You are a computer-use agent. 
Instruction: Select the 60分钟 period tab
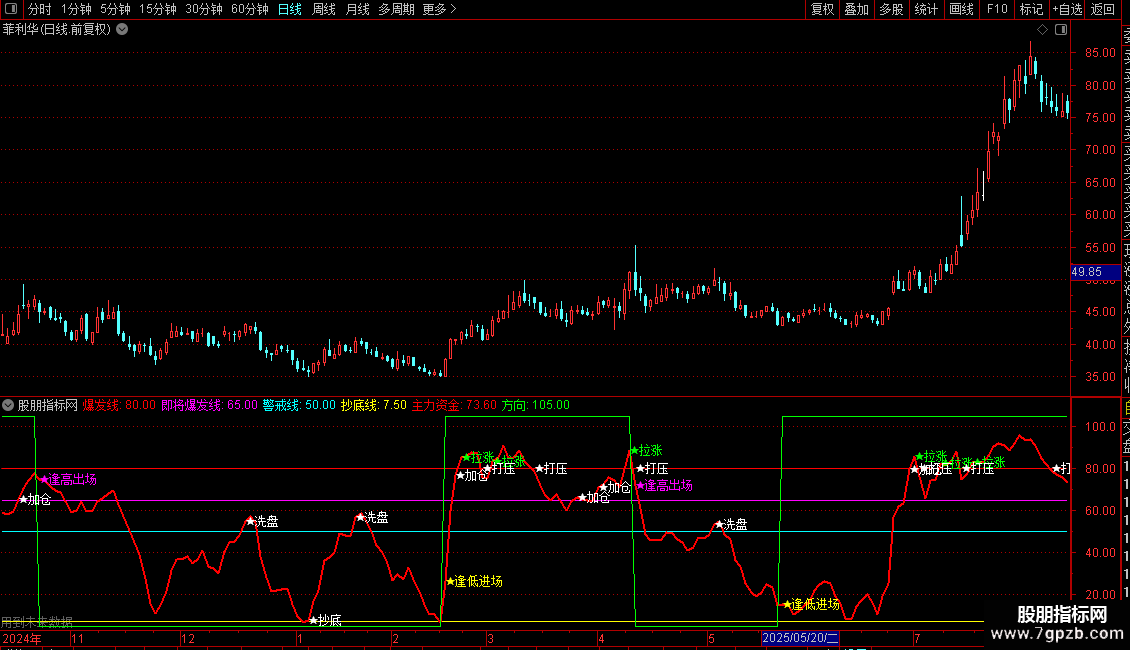point(250,9)
